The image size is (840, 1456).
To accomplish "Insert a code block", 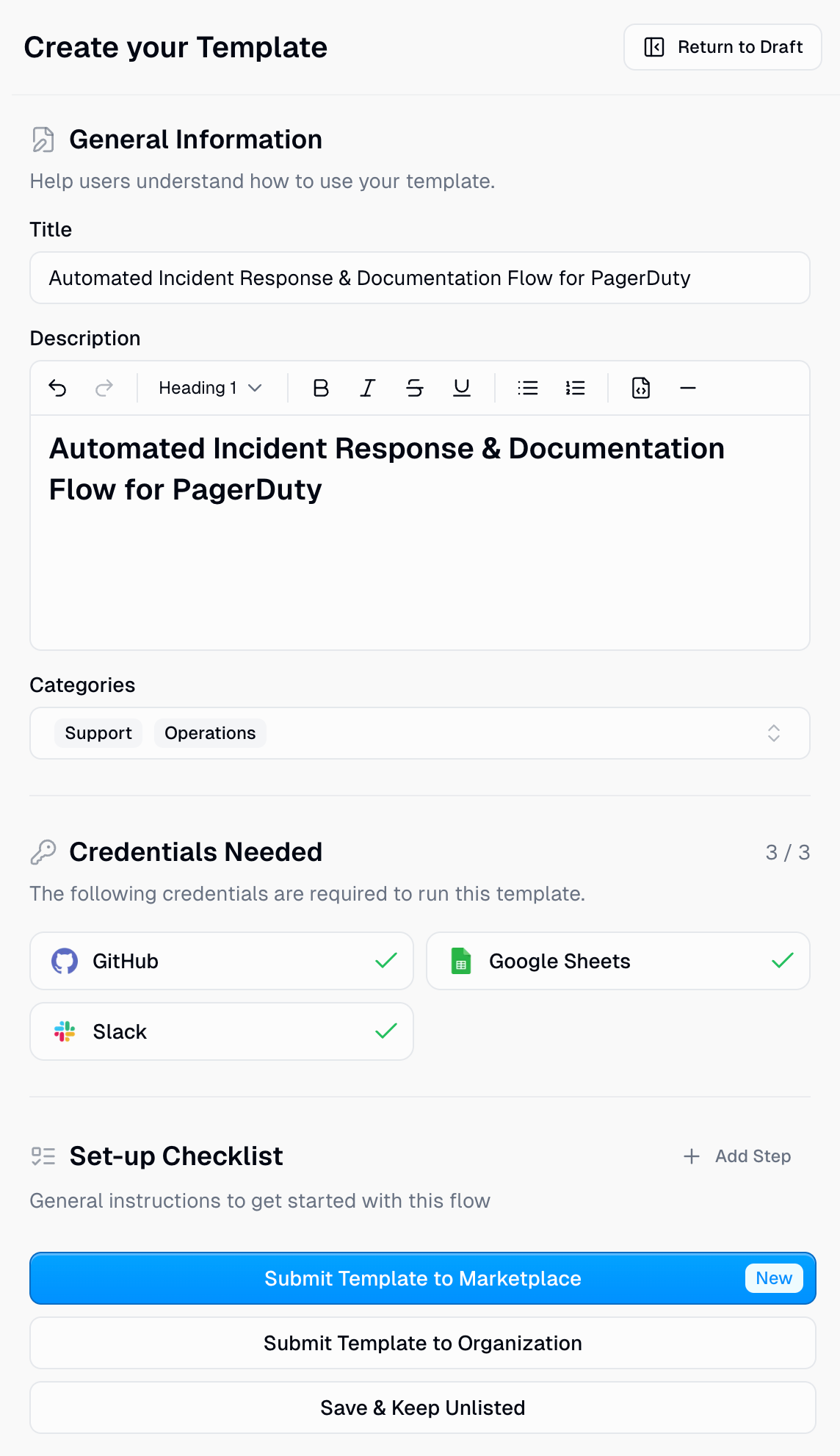I will pos(641,388).
